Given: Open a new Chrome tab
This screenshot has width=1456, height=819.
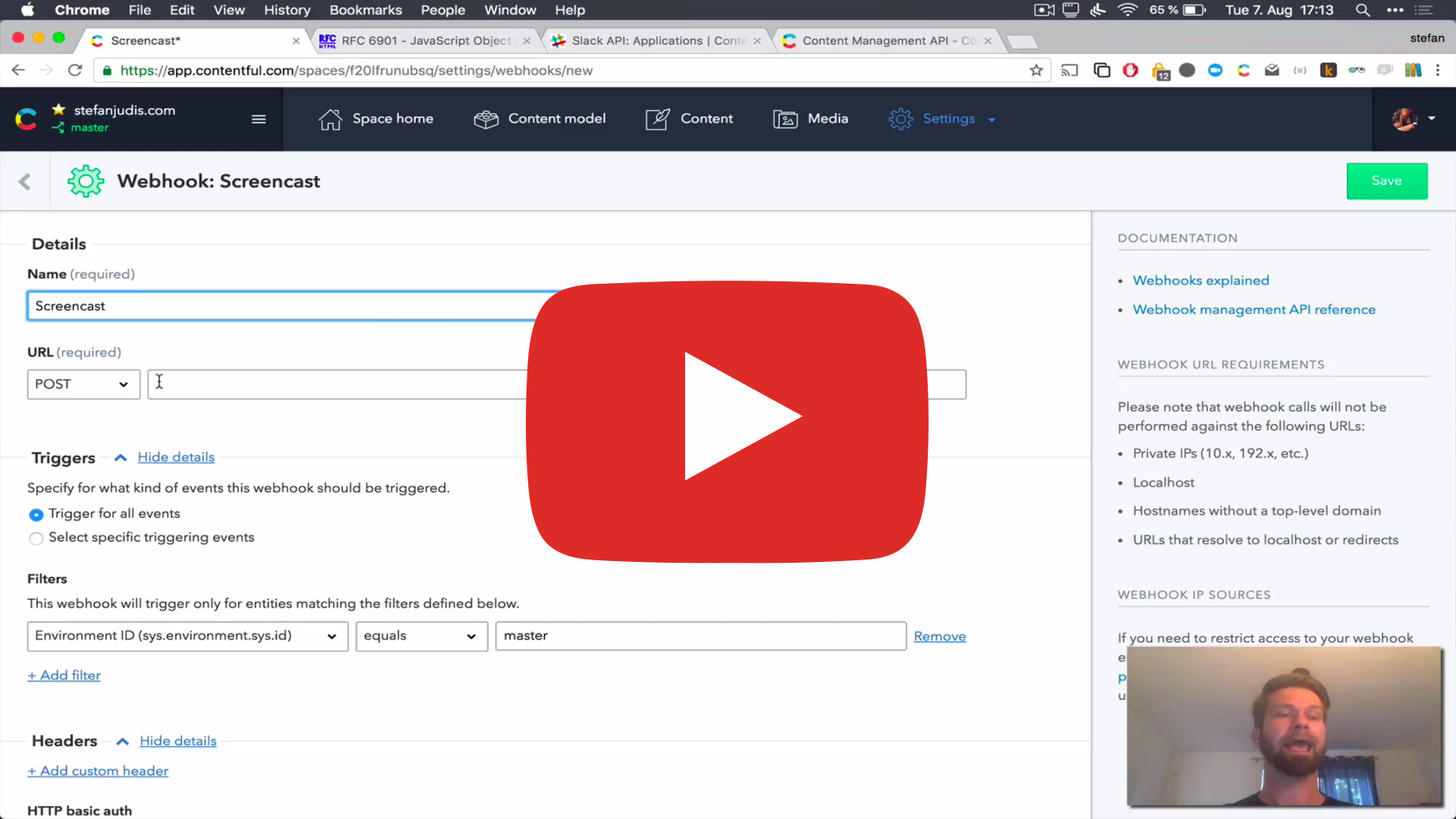Looking at the screenshot, I should (1022, 41).
